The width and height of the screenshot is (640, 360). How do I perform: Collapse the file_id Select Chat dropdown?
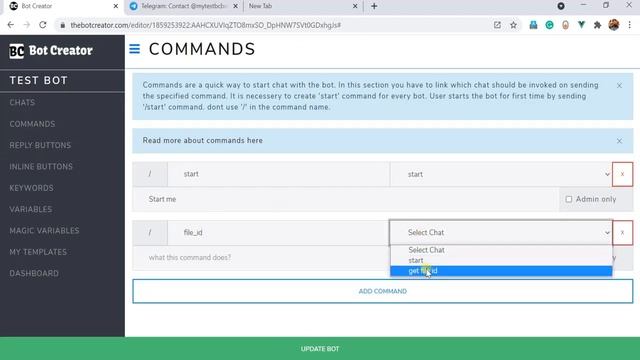click(501, 233)
